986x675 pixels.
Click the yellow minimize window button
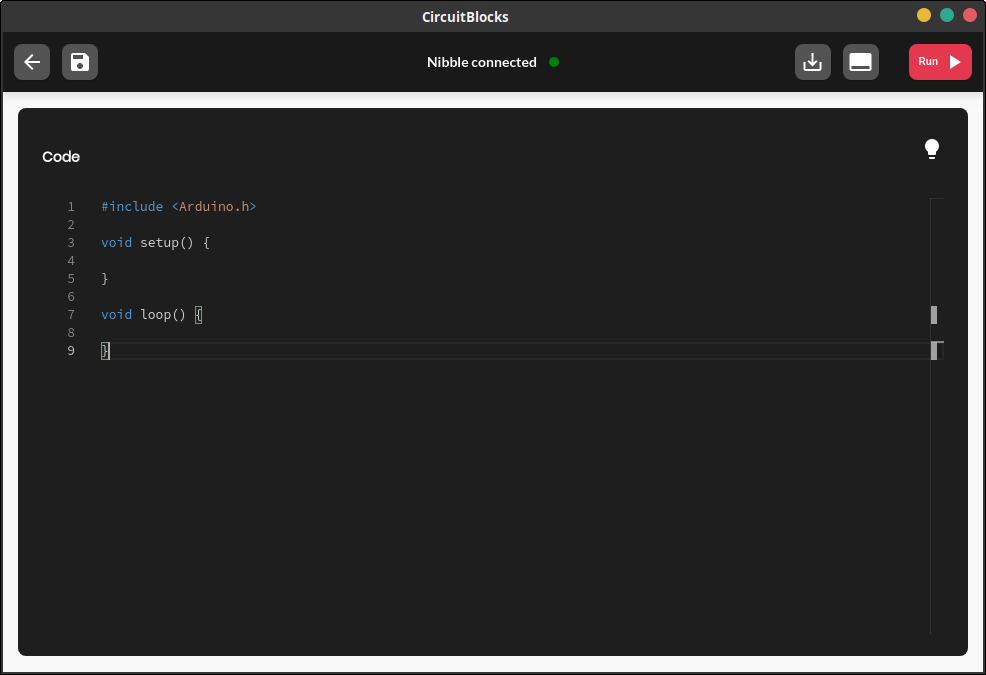(924, 15)
